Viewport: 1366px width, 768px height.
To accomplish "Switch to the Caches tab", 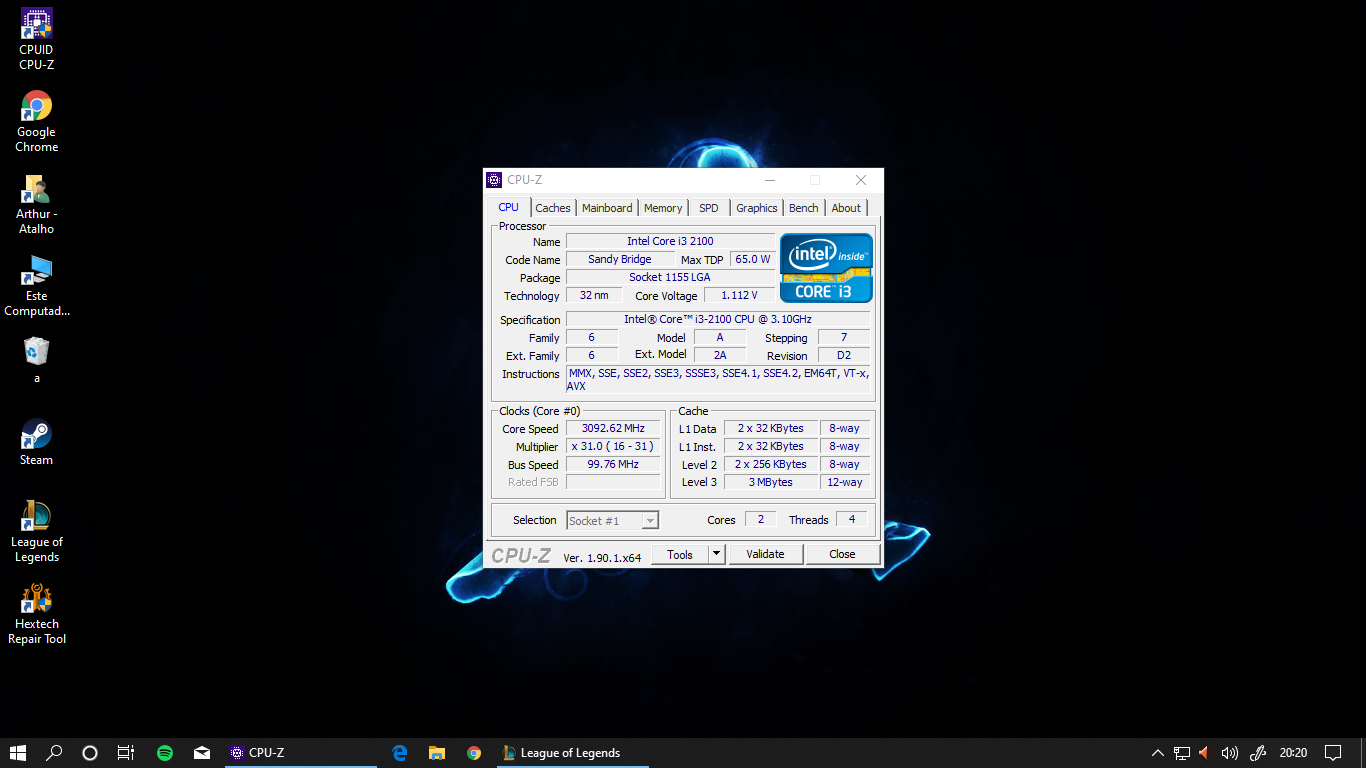I will pos(553,208).
